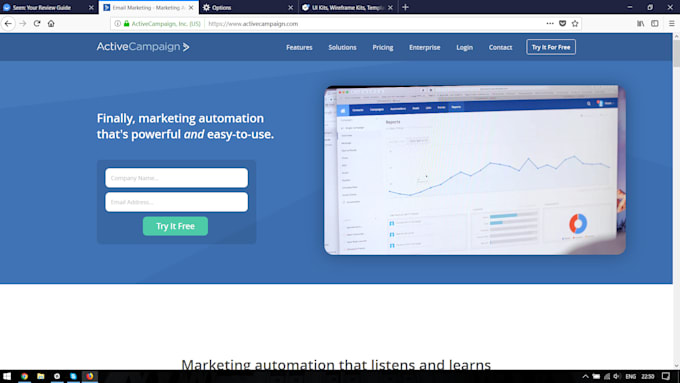Viewport: 680px width, 383px height.
Task: Close the Options tab
Action: click(291, 7)
